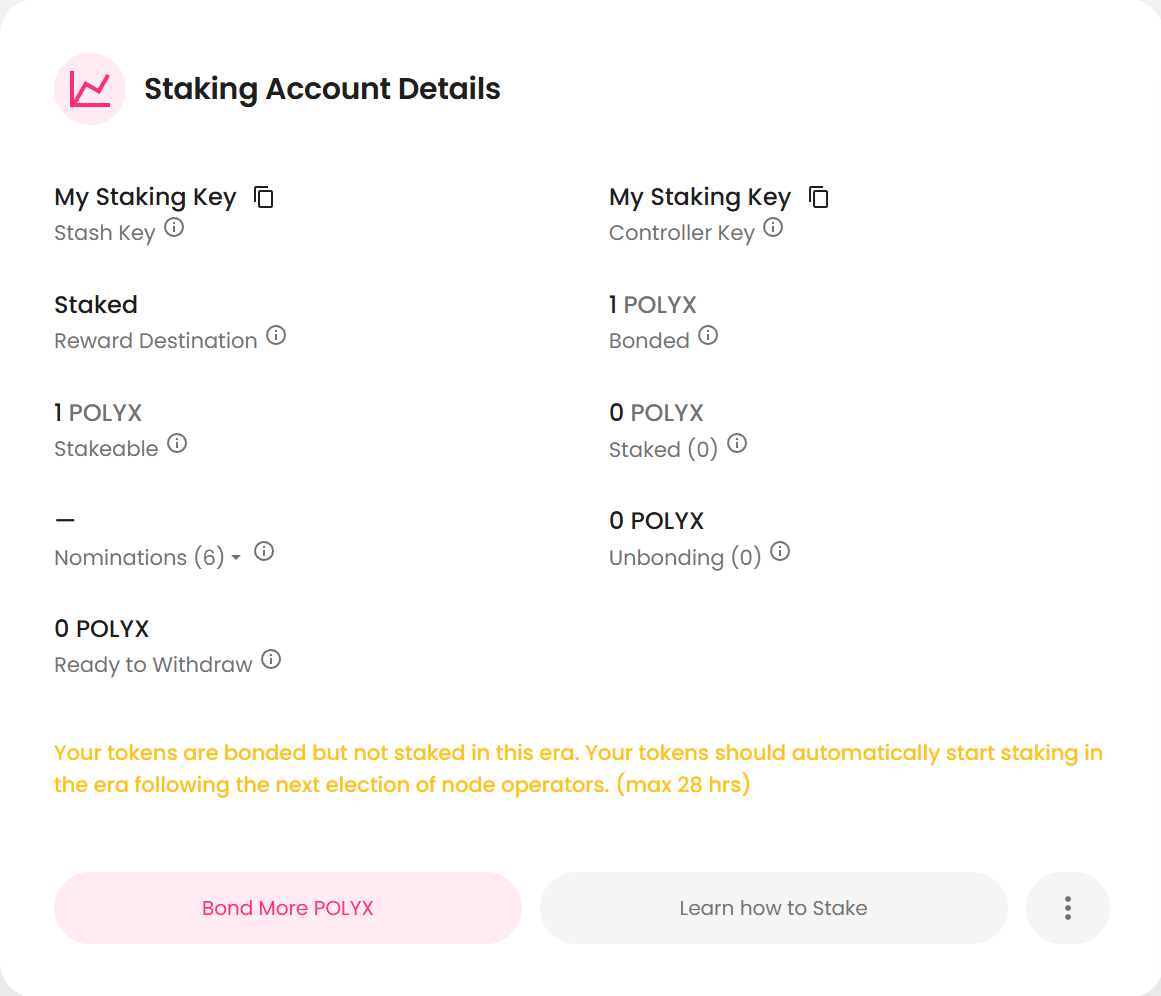Screen dimensions: 1161x996
Task: Open the Nominations info tooltip
Action: pos(264,552)
